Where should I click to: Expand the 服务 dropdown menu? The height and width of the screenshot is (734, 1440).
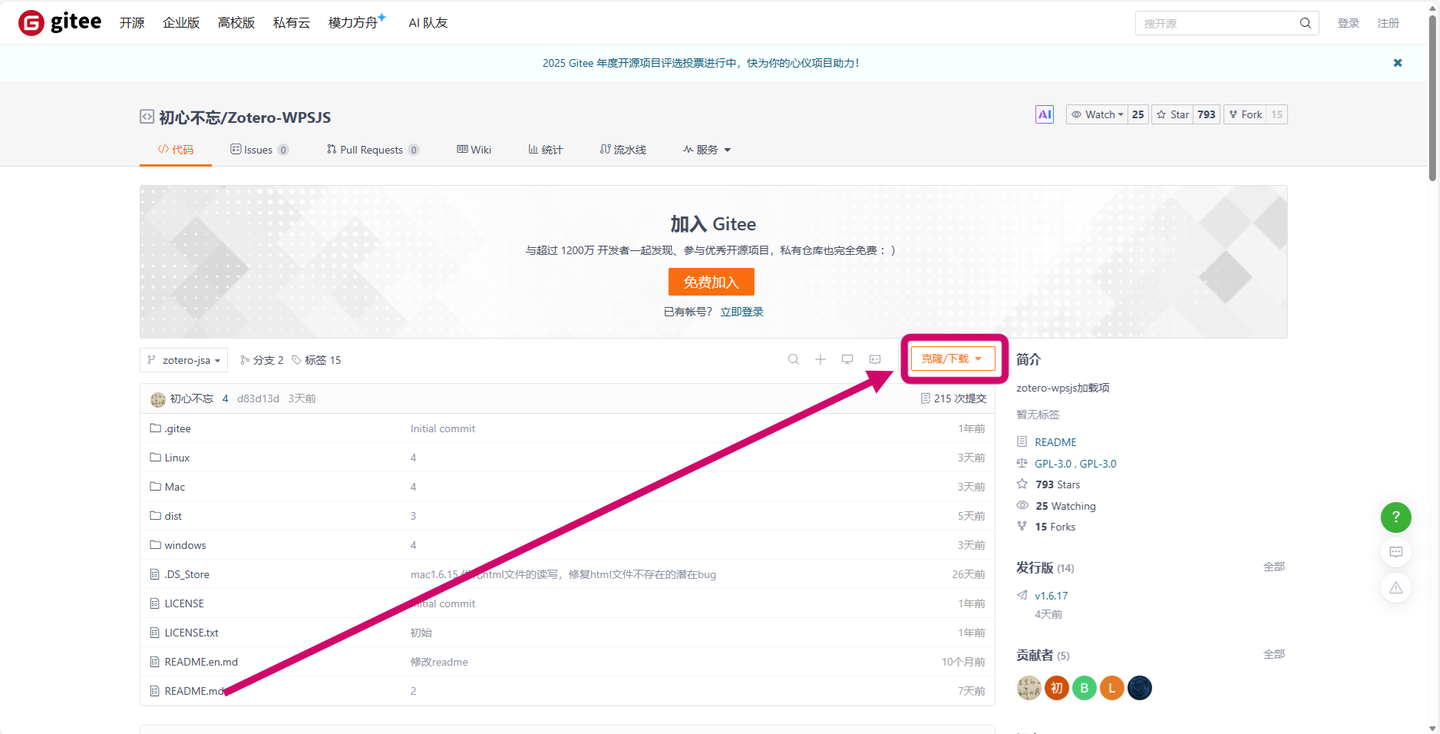707,150
